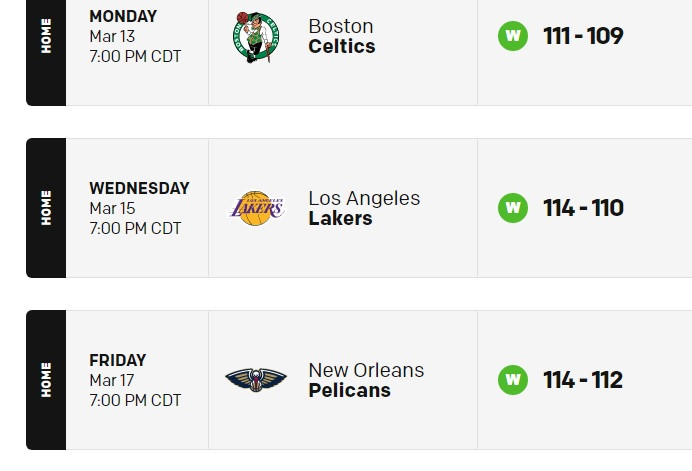This screenshot has width=692, height=471.
Task: Open the Boston Celtics team name link
Action: (342, 36)
